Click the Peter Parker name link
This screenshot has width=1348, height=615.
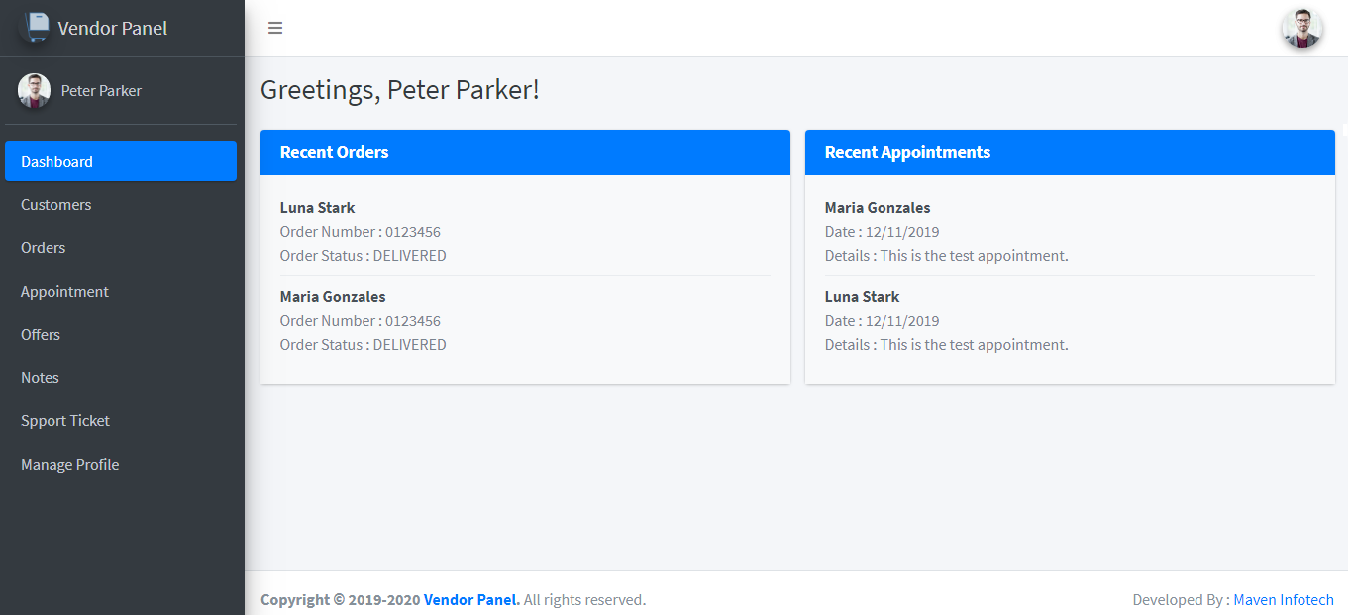pos(101,90)
